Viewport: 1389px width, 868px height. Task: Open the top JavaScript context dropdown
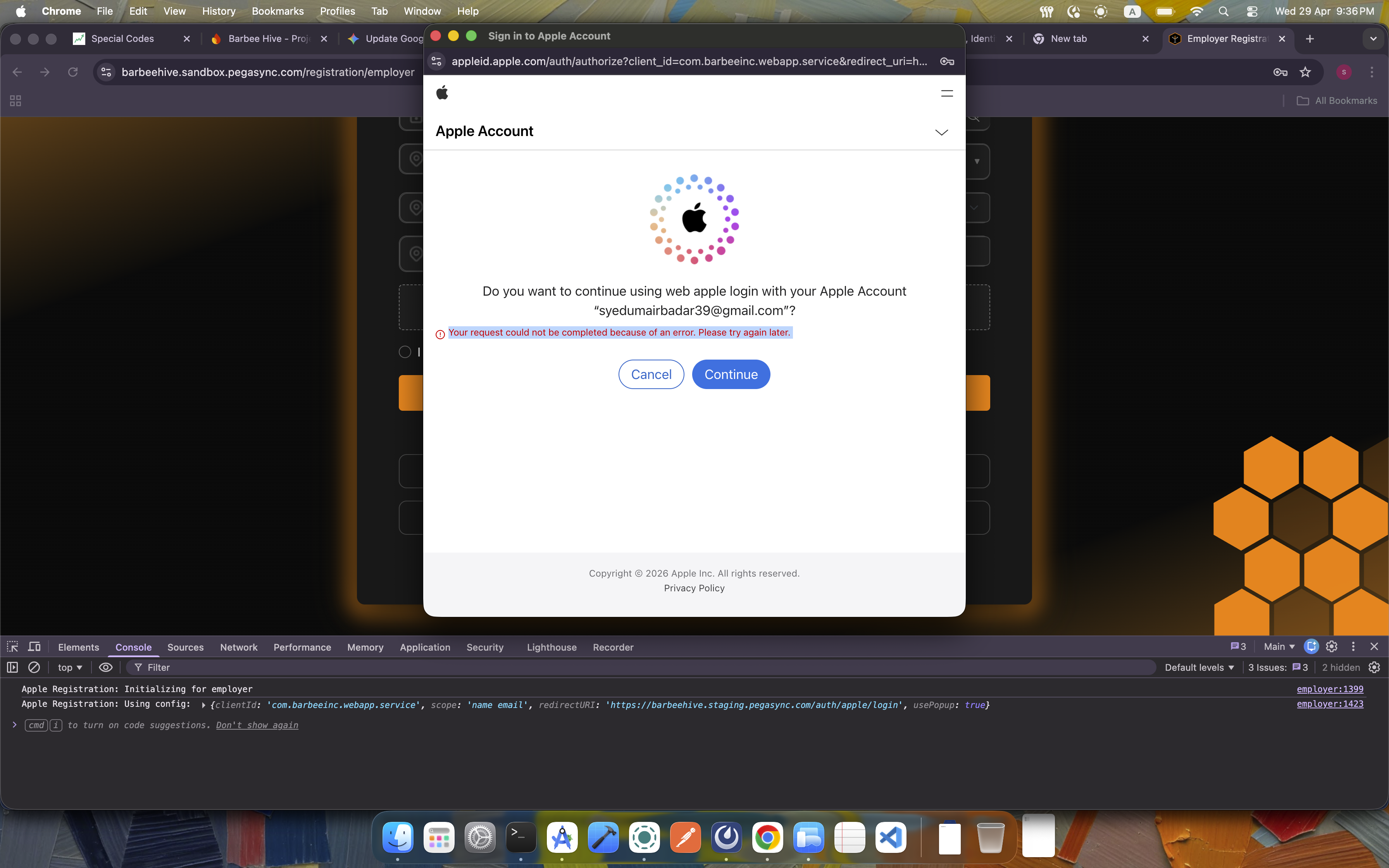[x=70, y=667]
